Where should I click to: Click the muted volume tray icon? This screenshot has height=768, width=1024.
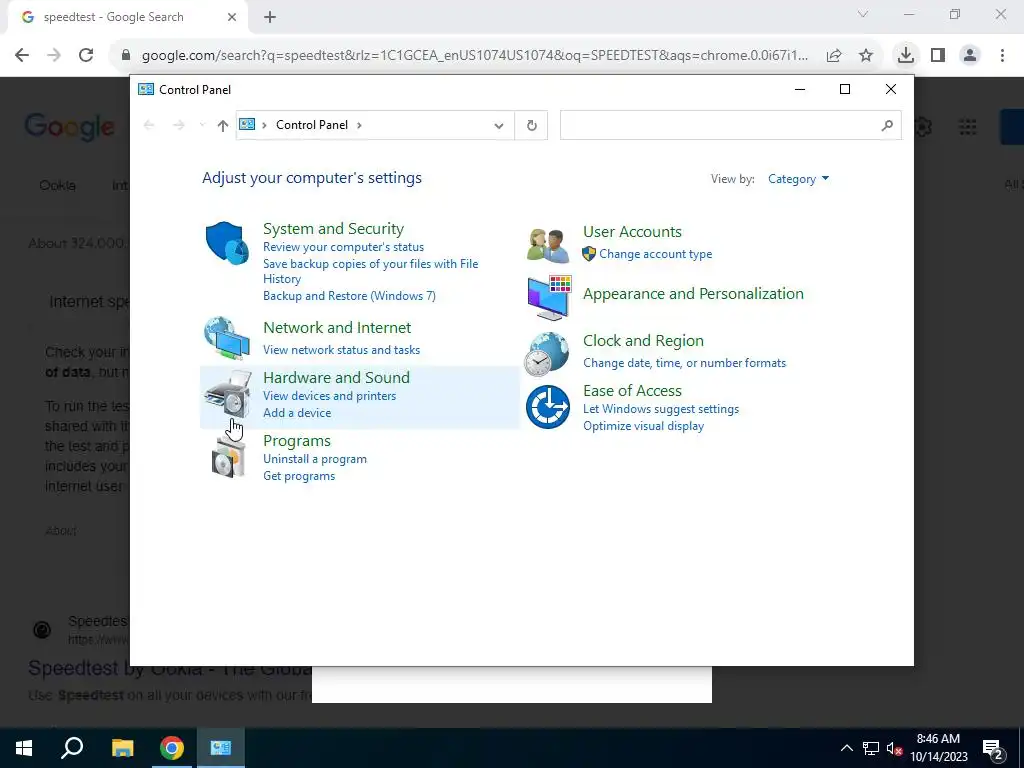894,748
